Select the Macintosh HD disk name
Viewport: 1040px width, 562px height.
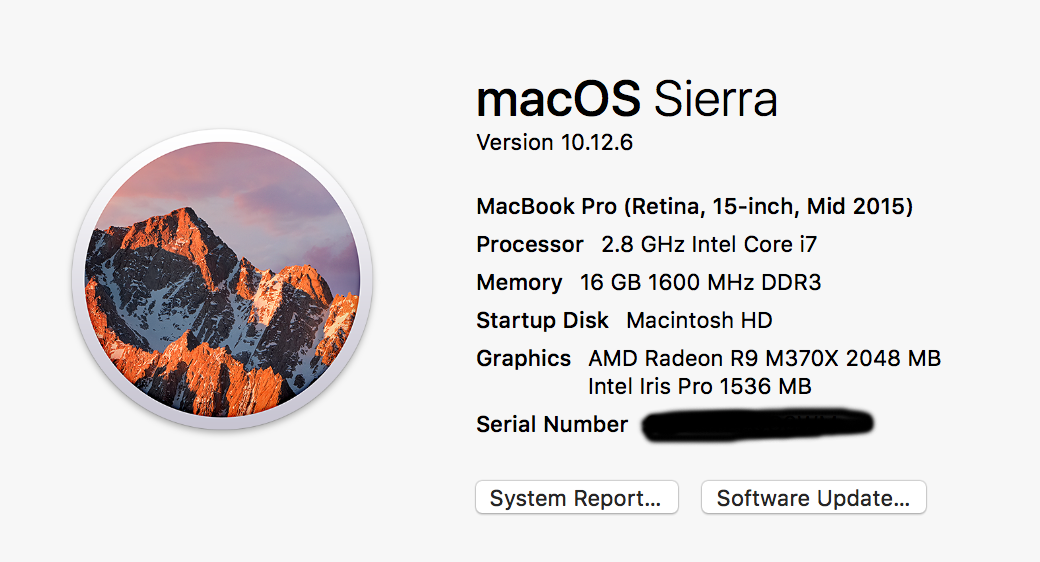point(699,321)
